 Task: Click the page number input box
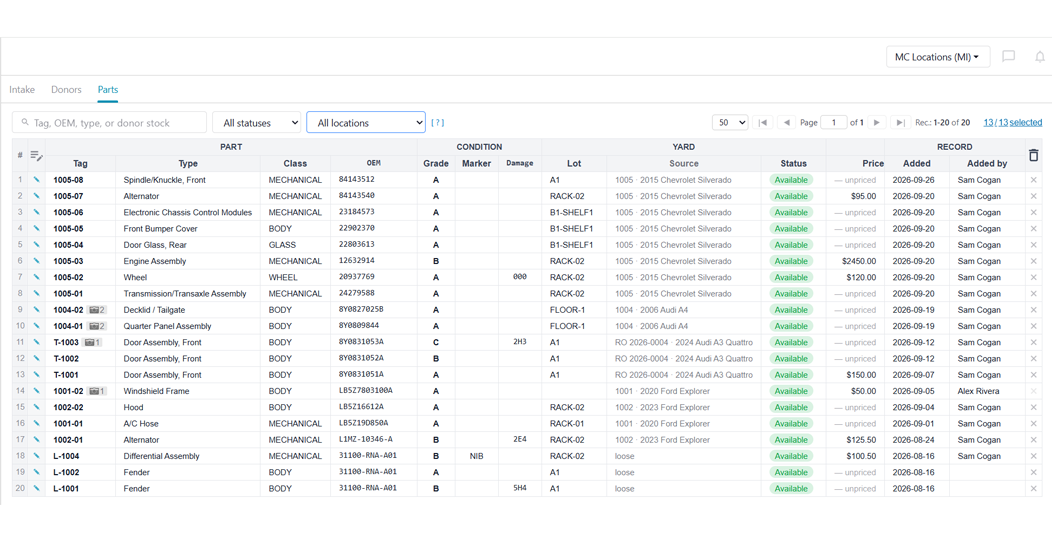834,123
